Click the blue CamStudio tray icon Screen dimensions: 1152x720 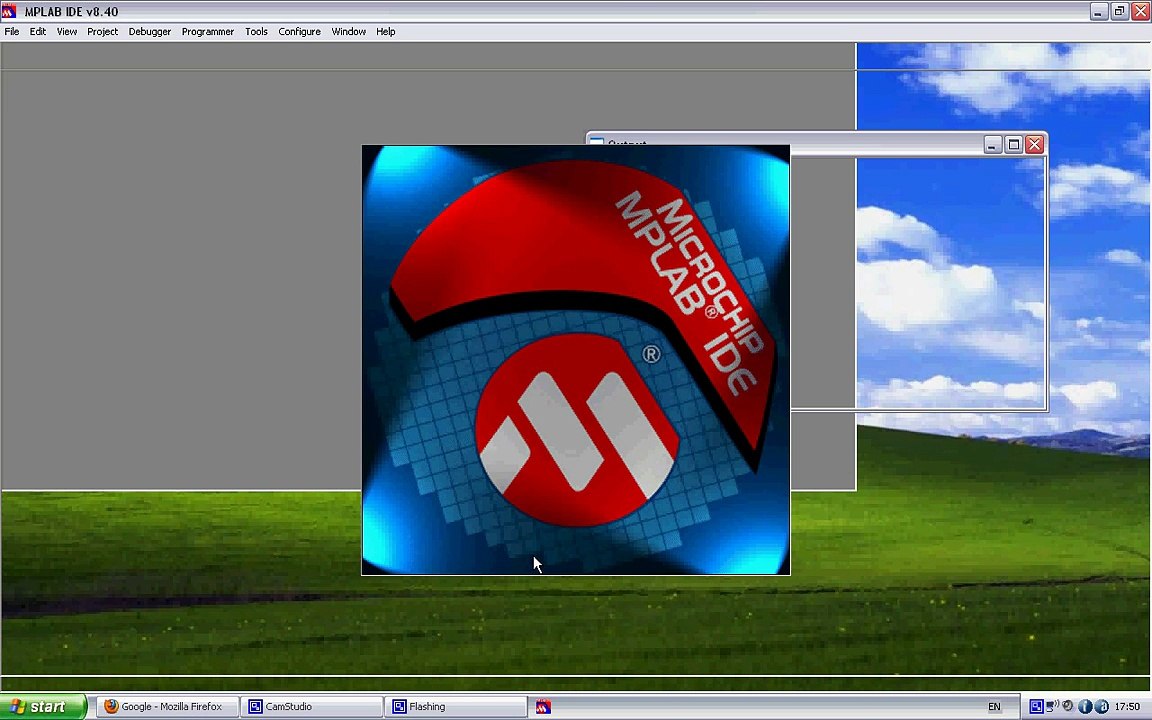click(1036, 706)
